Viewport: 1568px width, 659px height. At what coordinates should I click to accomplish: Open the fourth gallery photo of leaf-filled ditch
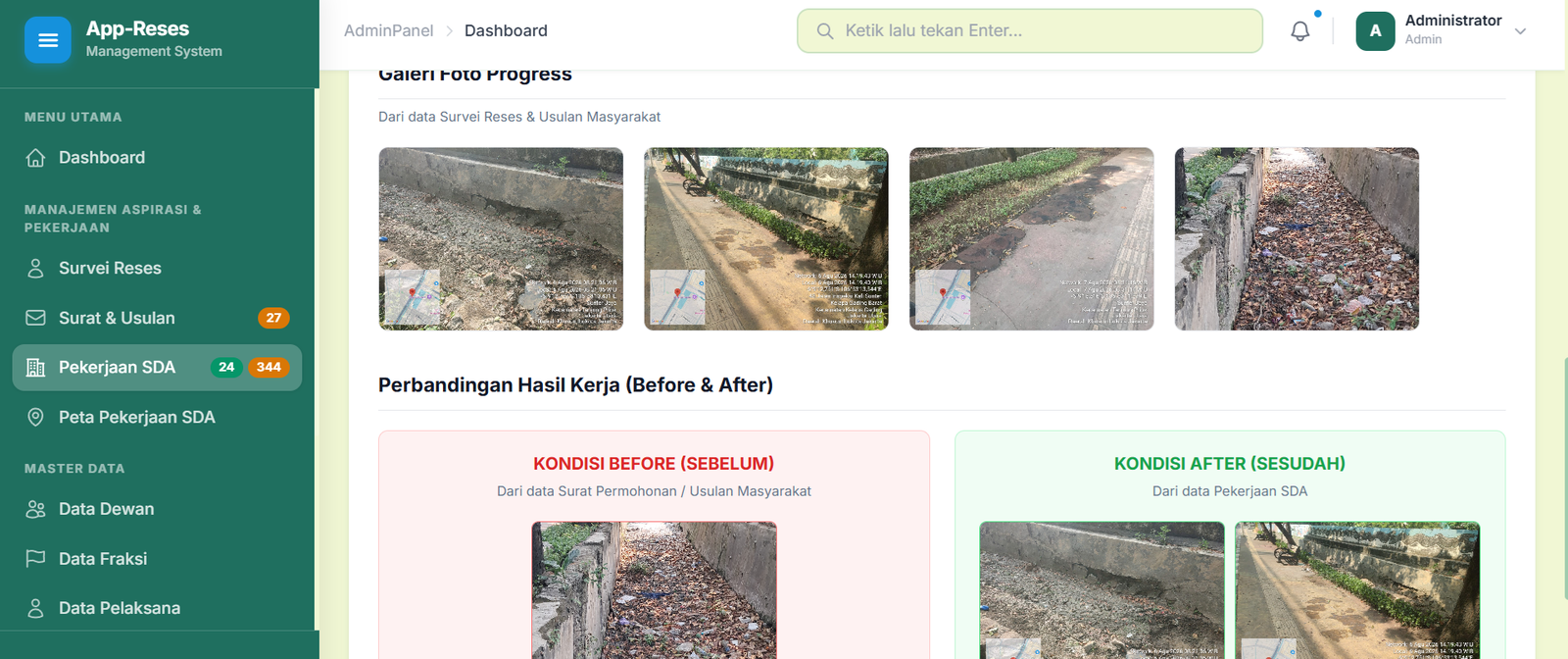1297,239
